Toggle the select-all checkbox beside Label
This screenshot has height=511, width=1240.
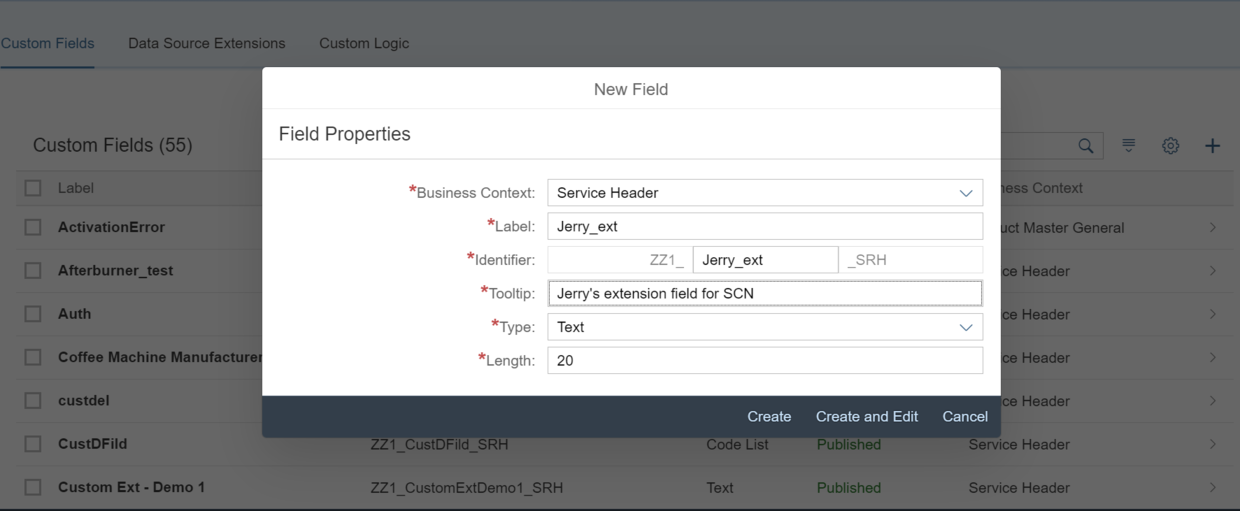click(x=33, y=188)
